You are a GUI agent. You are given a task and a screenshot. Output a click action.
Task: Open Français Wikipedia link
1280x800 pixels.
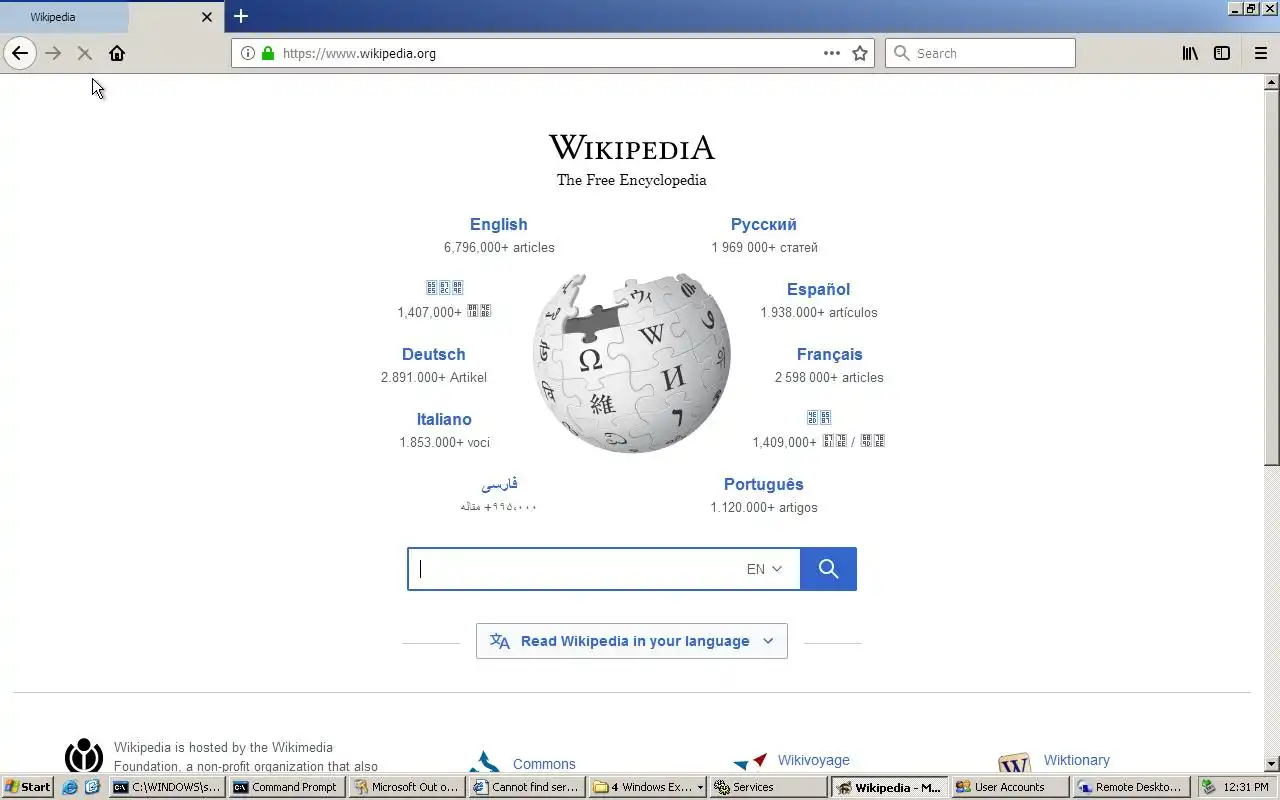(829, 354)
